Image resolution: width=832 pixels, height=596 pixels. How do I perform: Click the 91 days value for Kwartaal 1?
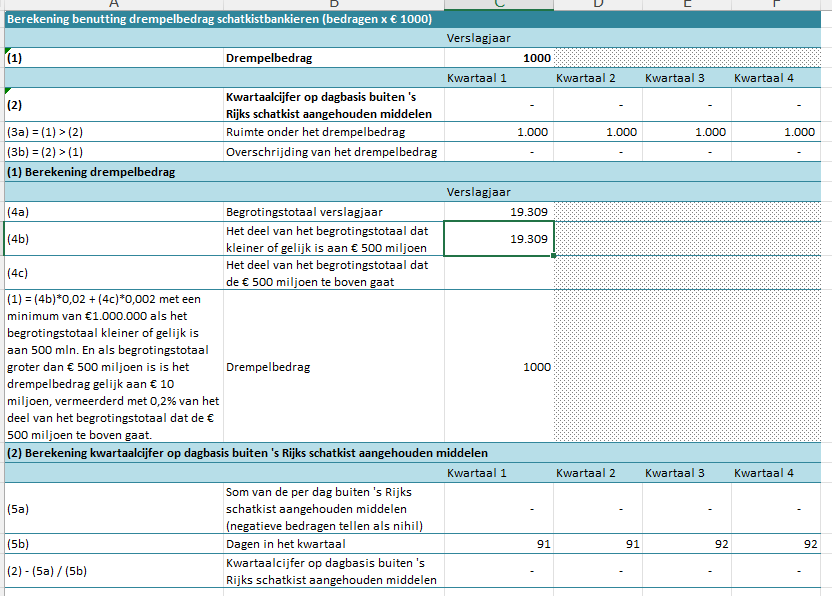[x=499, y=544]
